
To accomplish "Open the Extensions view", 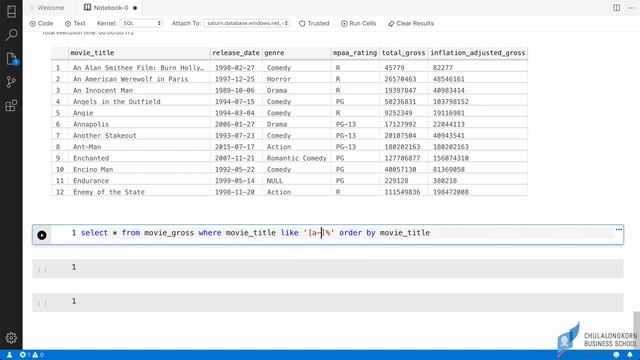I will pyautogui.click(x=11, y=106).
